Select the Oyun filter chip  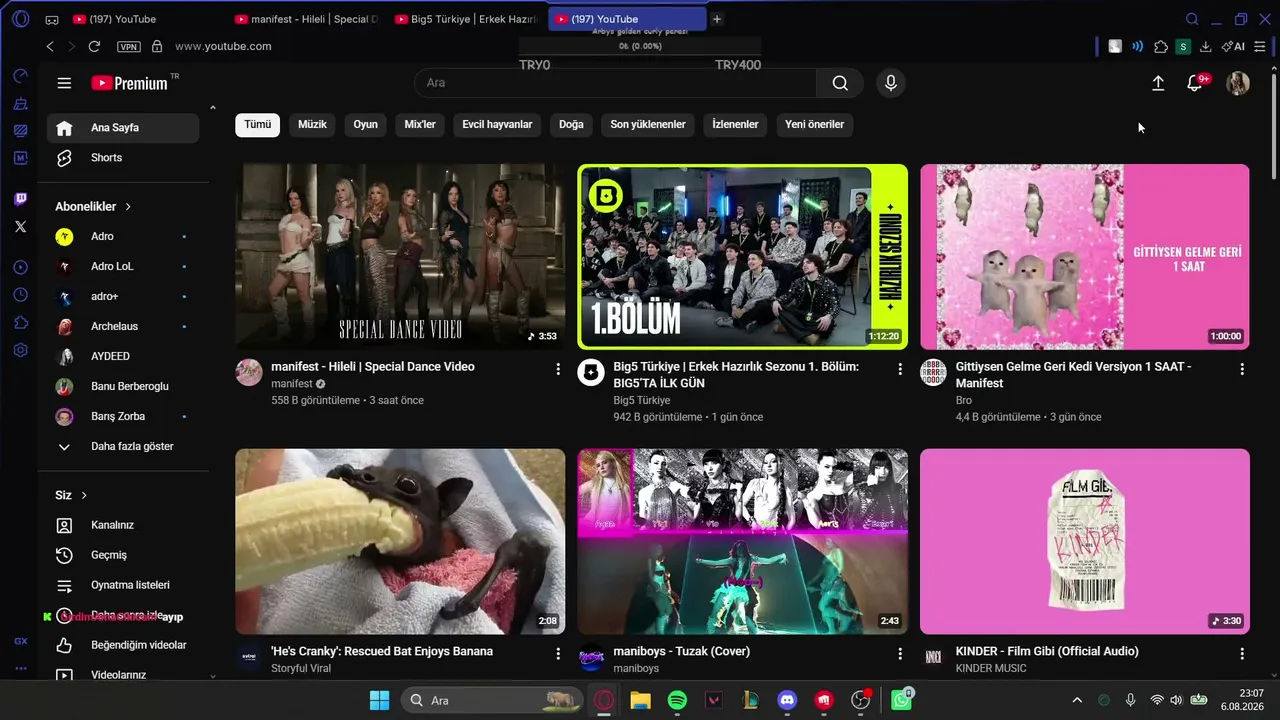click(x=365, y=124)
